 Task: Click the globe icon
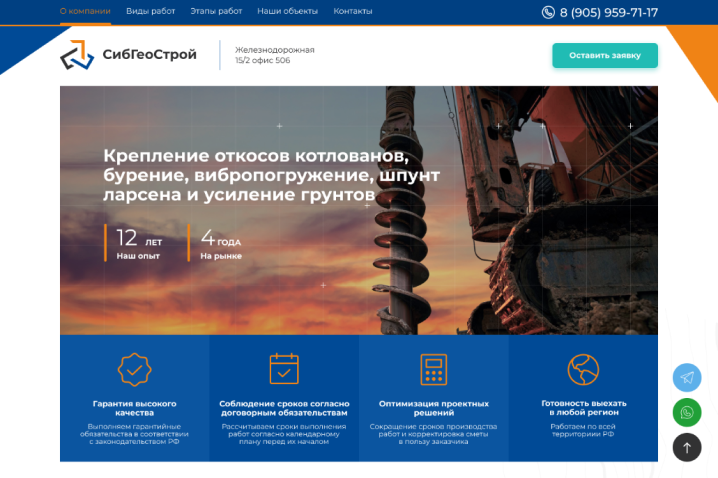pos(583,369)
